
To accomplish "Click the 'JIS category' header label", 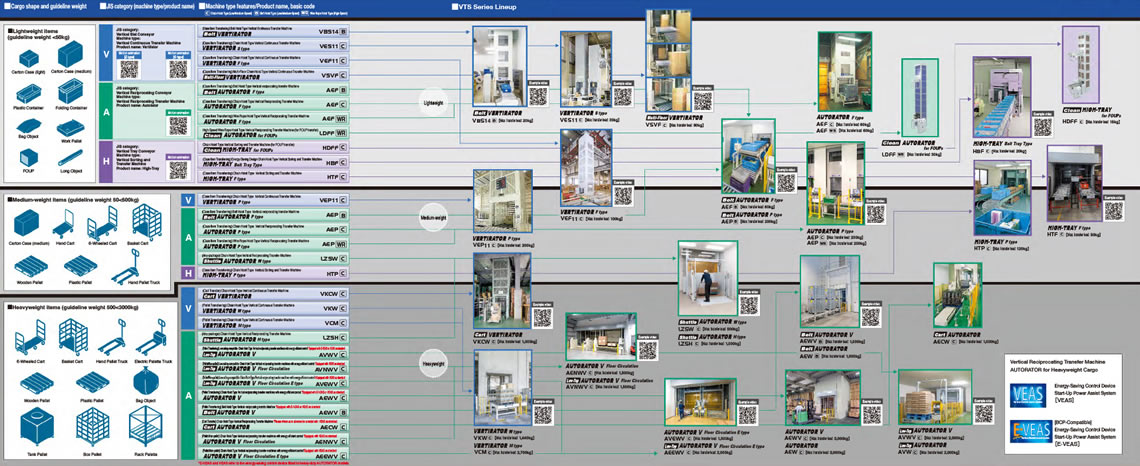I will [x=149, y=5].
